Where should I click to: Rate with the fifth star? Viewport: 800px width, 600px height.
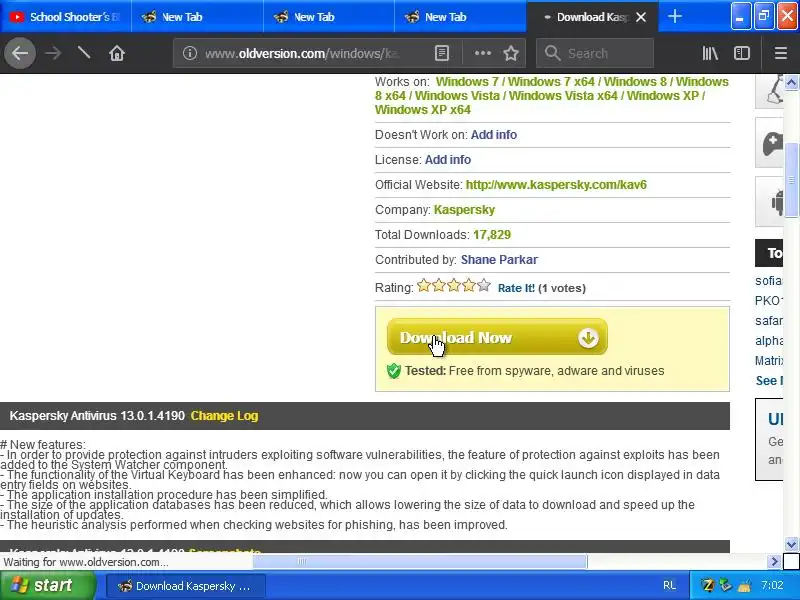[484, 286]
